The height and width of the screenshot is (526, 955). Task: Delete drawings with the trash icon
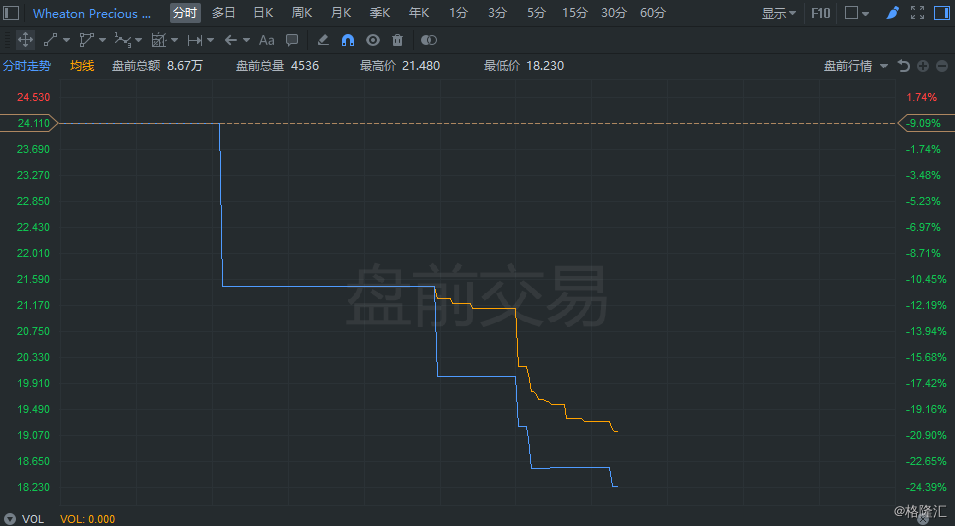[397, 40]
